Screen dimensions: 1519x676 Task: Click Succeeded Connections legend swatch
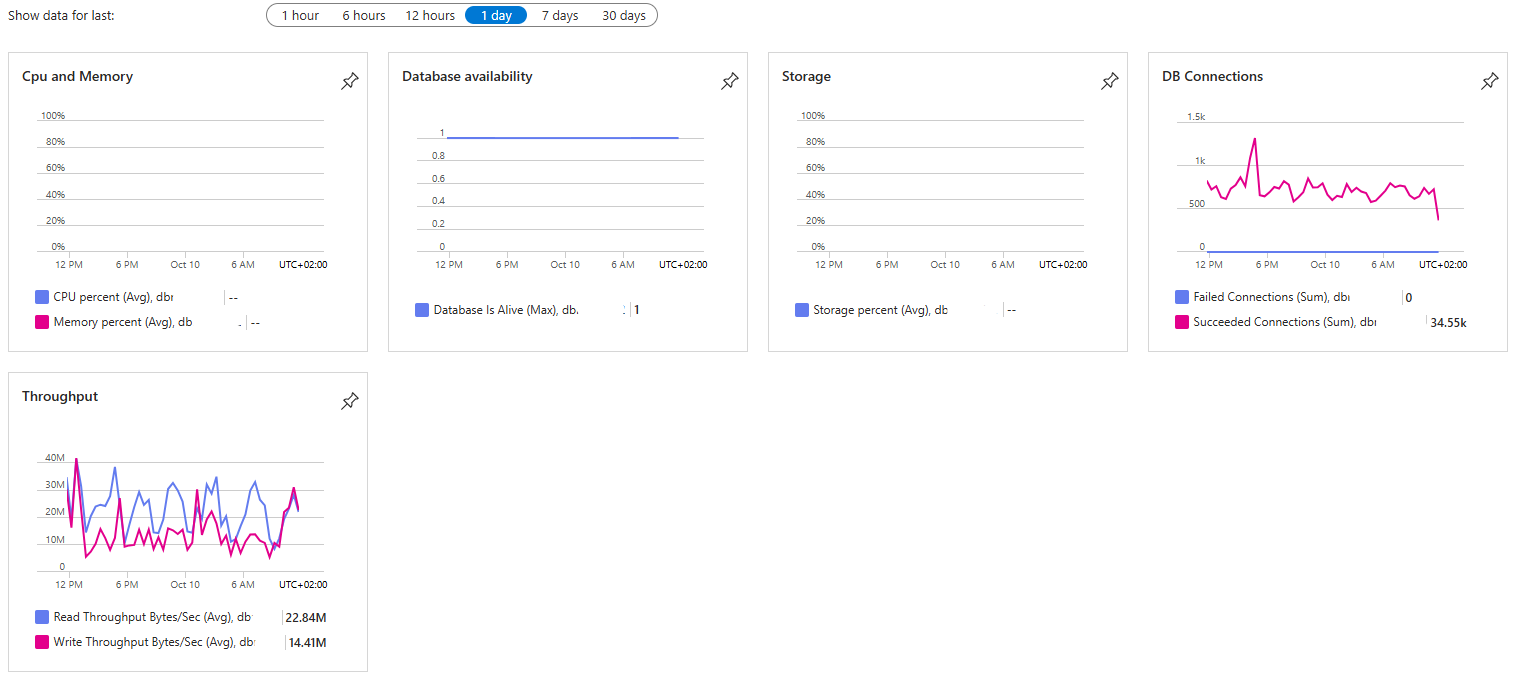(1182, 322)
